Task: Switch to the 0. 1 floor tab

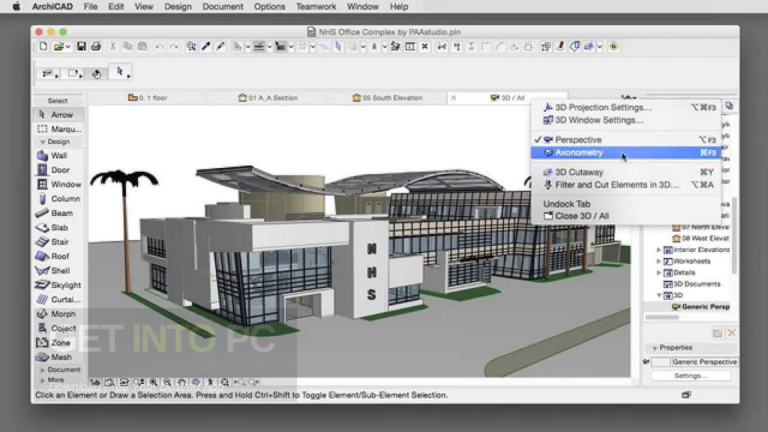Action: pyautogui.click(x=147, y=98)
